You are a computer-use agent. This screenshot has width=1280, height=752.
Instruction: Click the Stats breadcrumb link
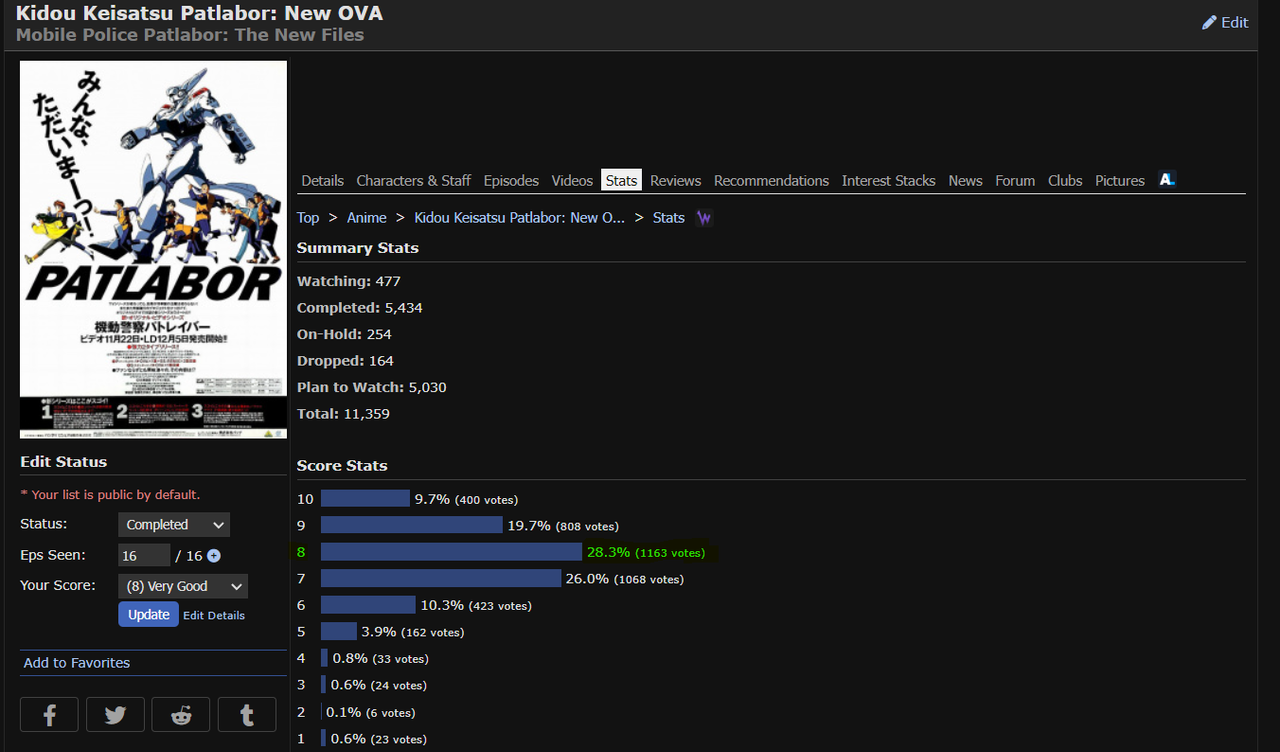(668, 217)
